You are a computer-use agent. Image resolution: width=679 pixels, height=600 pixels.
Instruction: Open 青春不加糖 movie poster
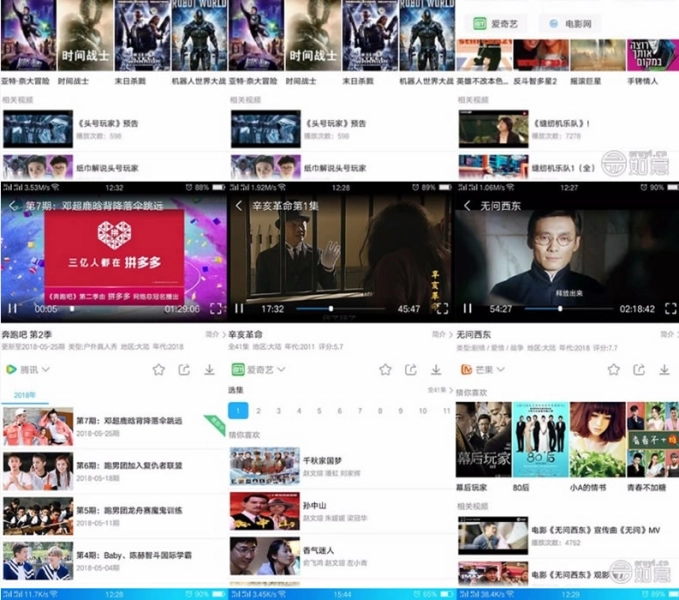coord(653,439)
